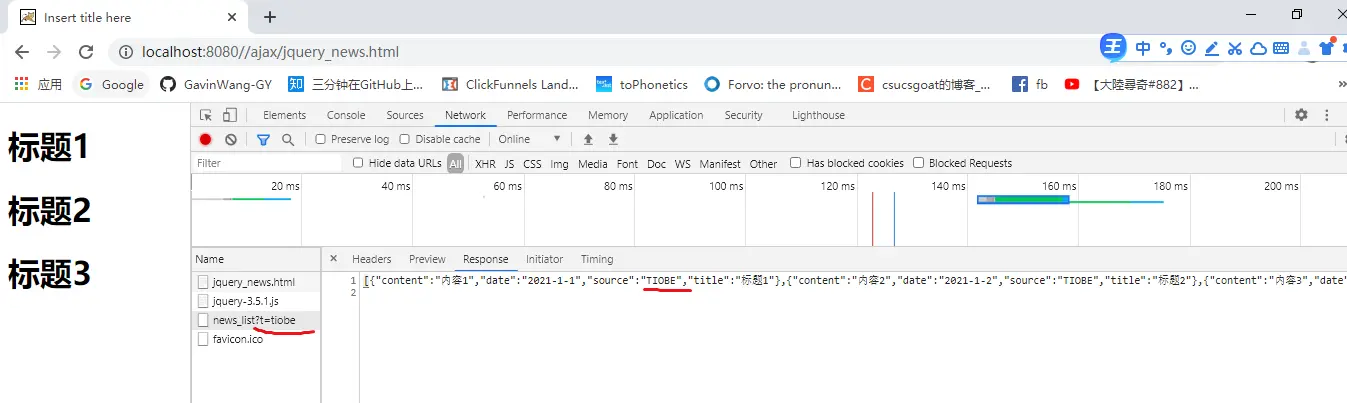This screenshot has width=1347, height=403.
Task: Switch to the Console panel
Action: pyautogui.click(x=346, y=115)
